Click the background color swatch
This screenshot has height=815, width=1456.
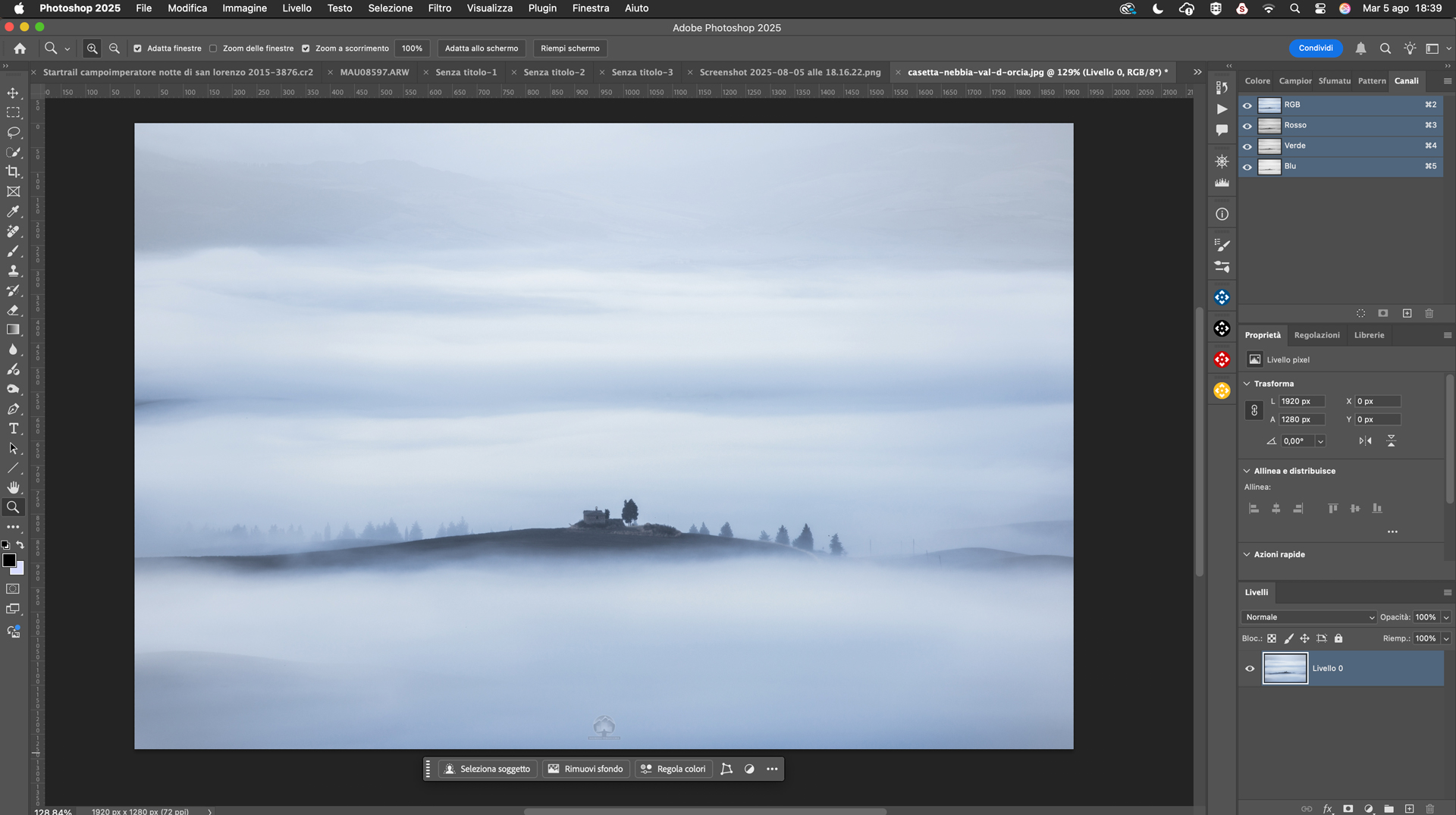19,569
